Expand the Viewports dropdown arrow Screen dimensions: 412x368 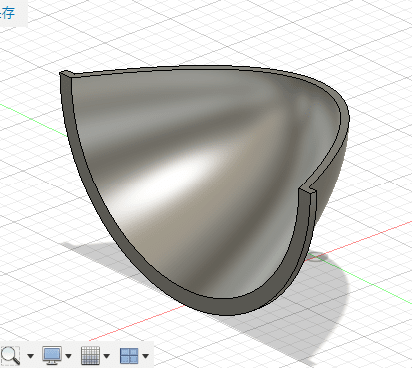(145, 356)
